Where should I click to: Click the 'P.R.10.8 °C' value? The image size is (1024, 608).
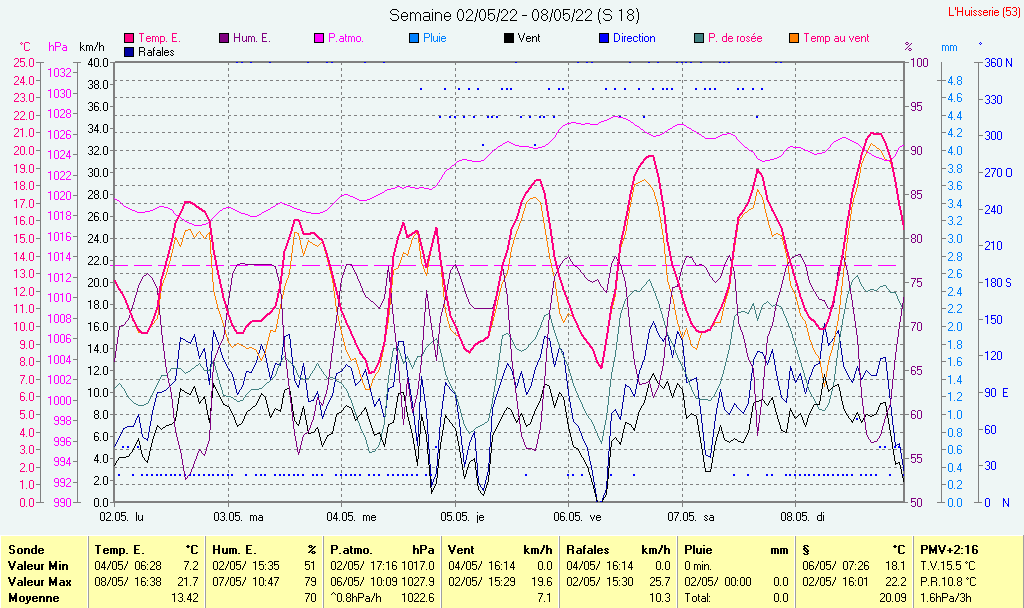pyautogui.click(x=948, y=581)
